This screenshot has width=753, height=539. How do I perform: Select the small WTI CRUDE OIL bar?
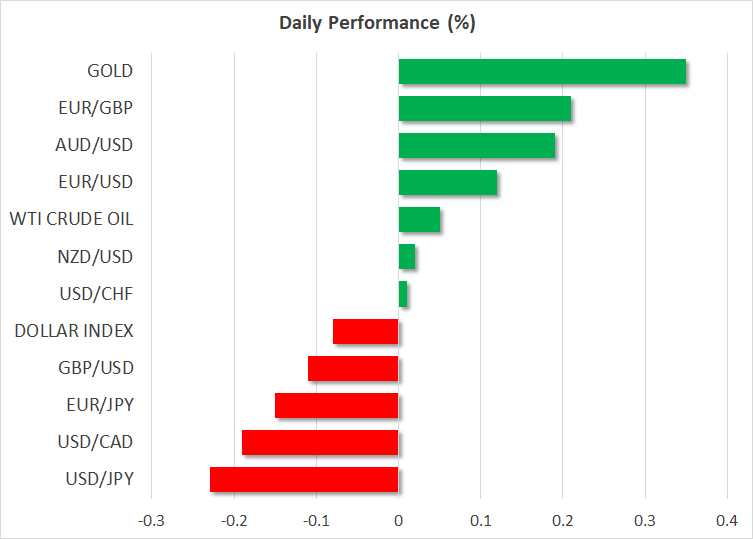(x=419, y=220)
